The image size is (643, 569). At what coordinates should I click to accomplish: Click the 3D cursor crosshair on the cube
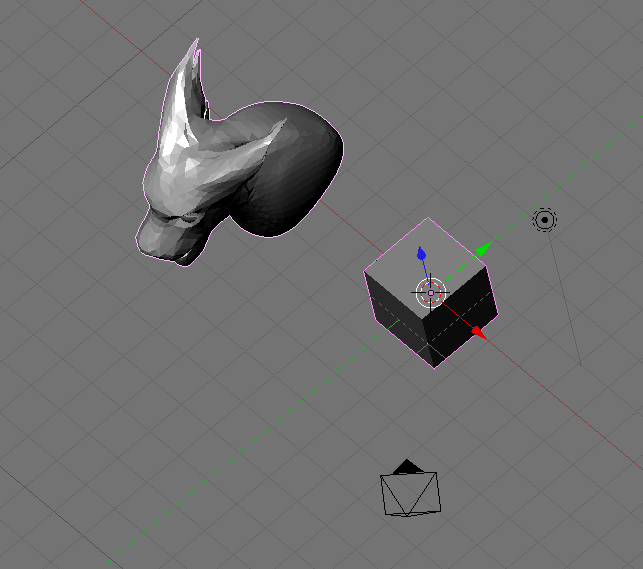click(431, 293)
